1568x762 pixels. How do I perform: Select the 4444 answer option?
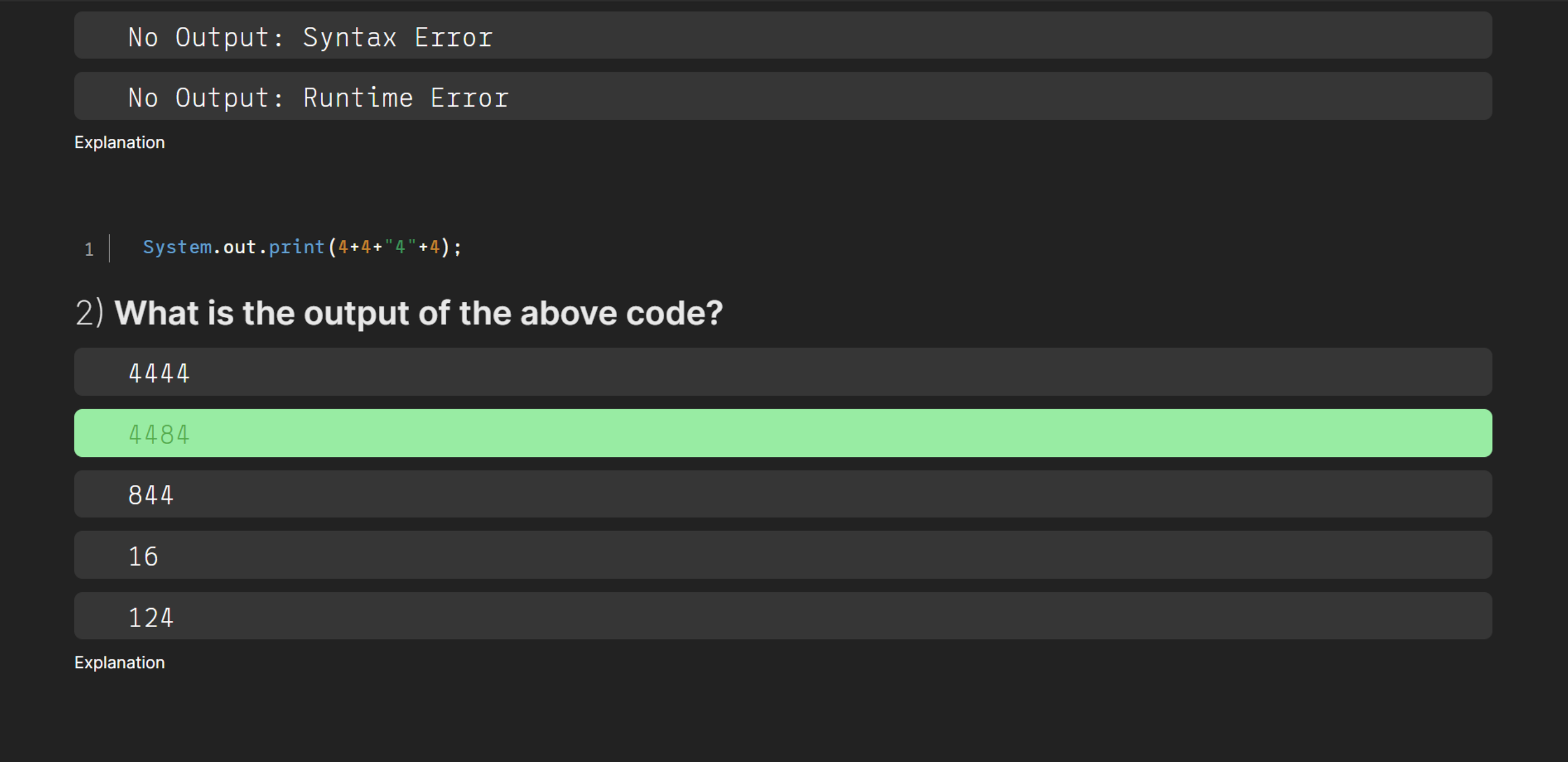pos(783,372)
